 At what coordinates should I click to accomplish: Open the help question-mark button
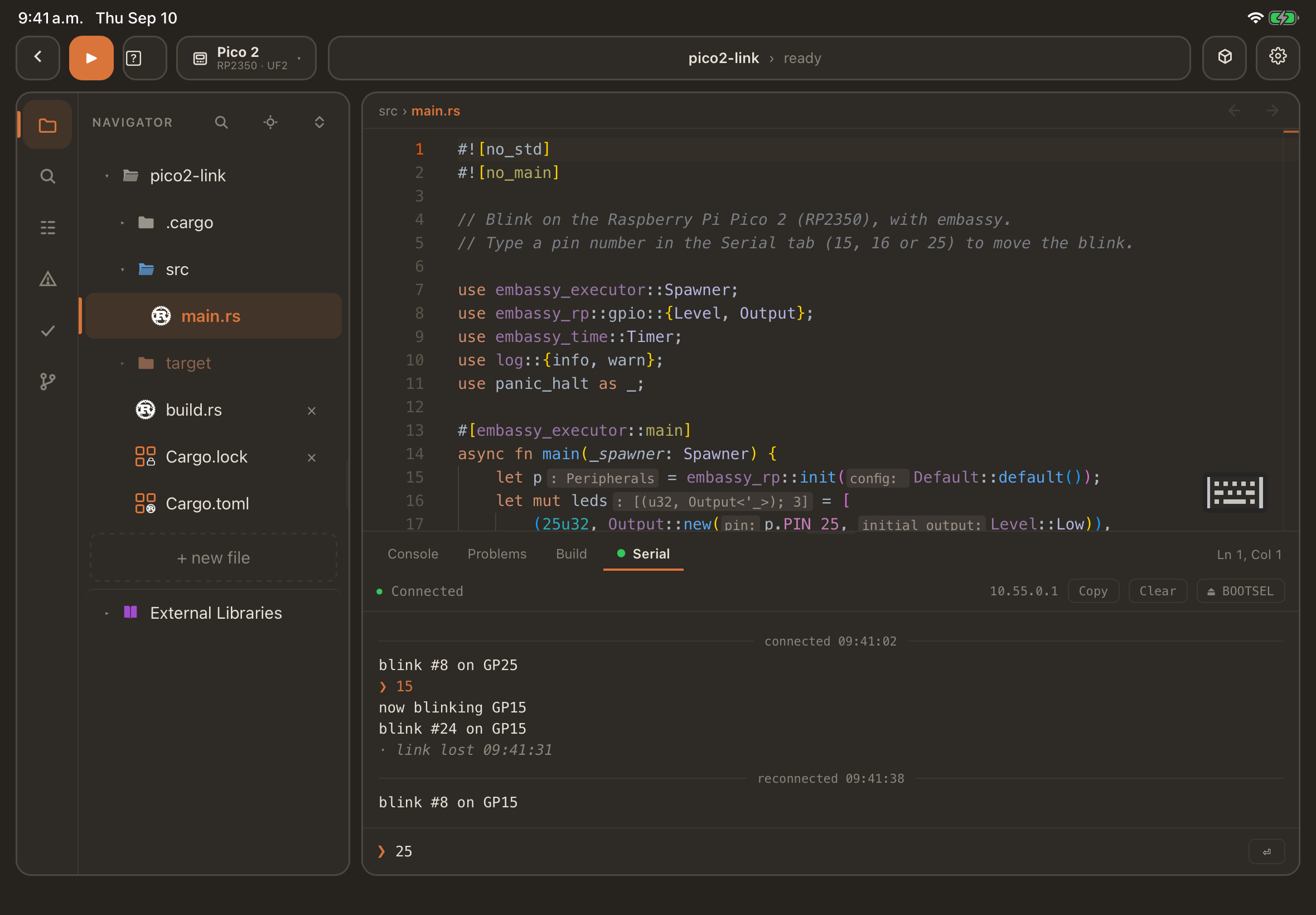[x=144, y=57]
